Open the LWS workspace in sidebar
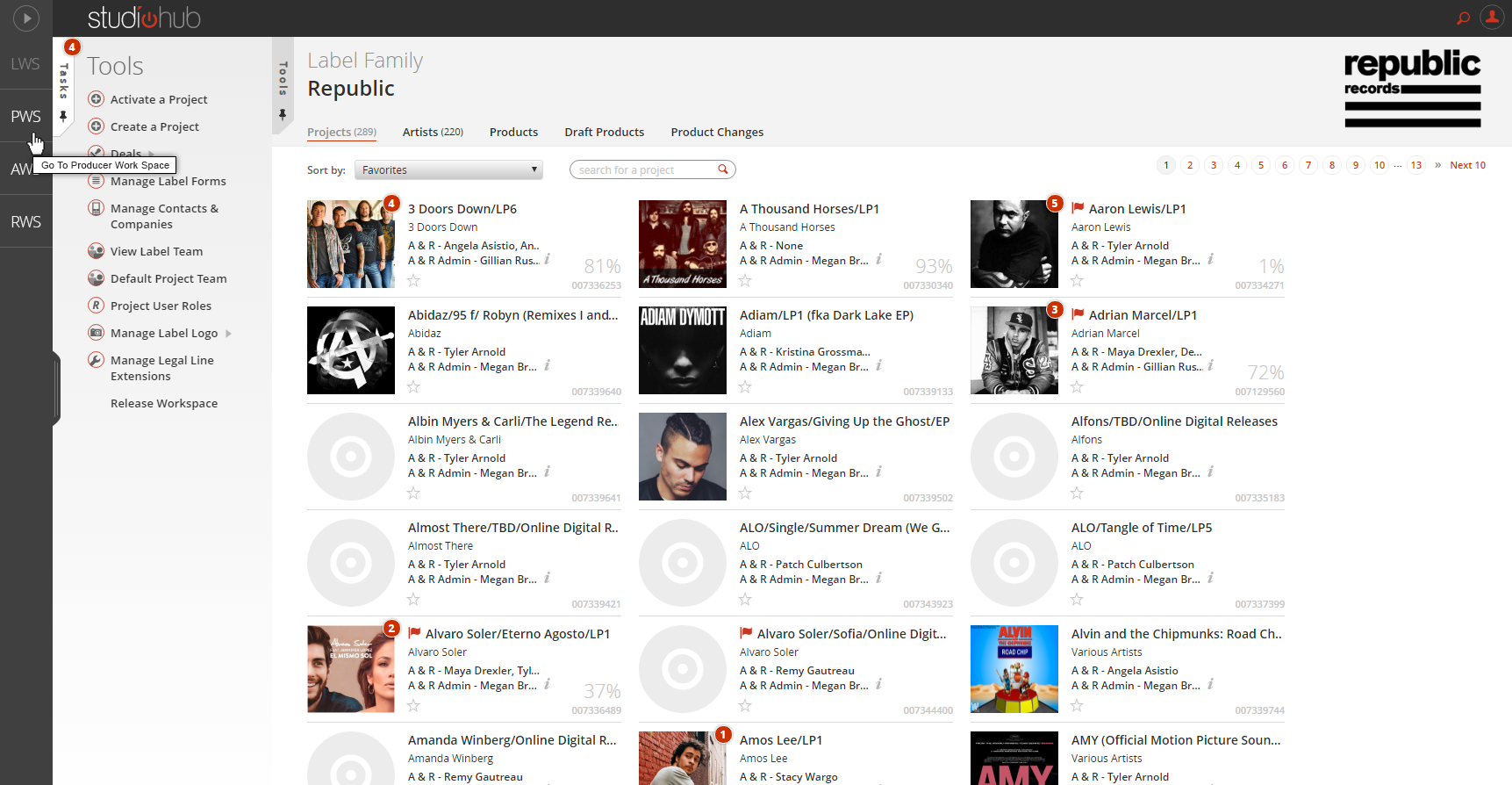The height and width of the screenshot is (785, 1512). click(26, 63)
